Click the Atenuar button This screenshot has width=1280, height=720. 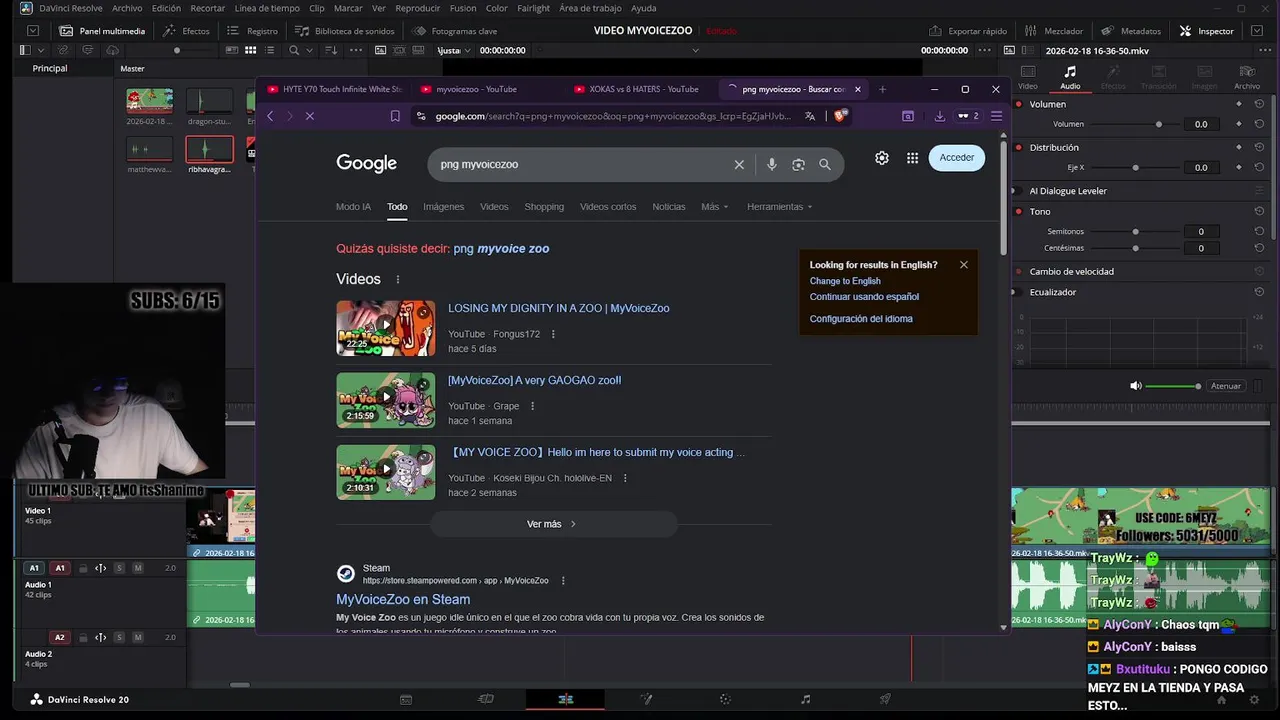1225,386
